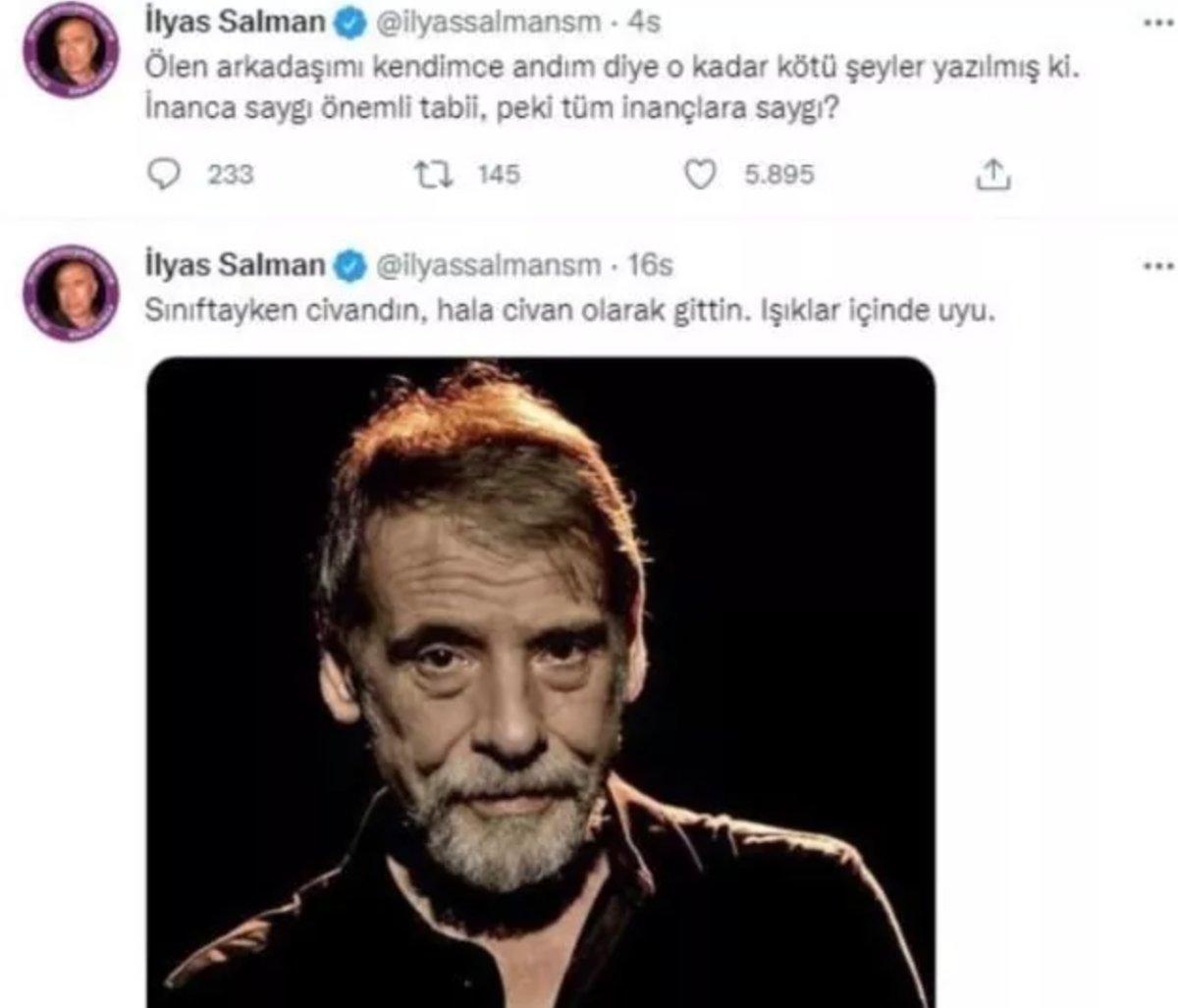This screenshot has width=1178, height=1008.
Task: Toggle reply notifications via the reply bubble
Action: click(168, 173)
